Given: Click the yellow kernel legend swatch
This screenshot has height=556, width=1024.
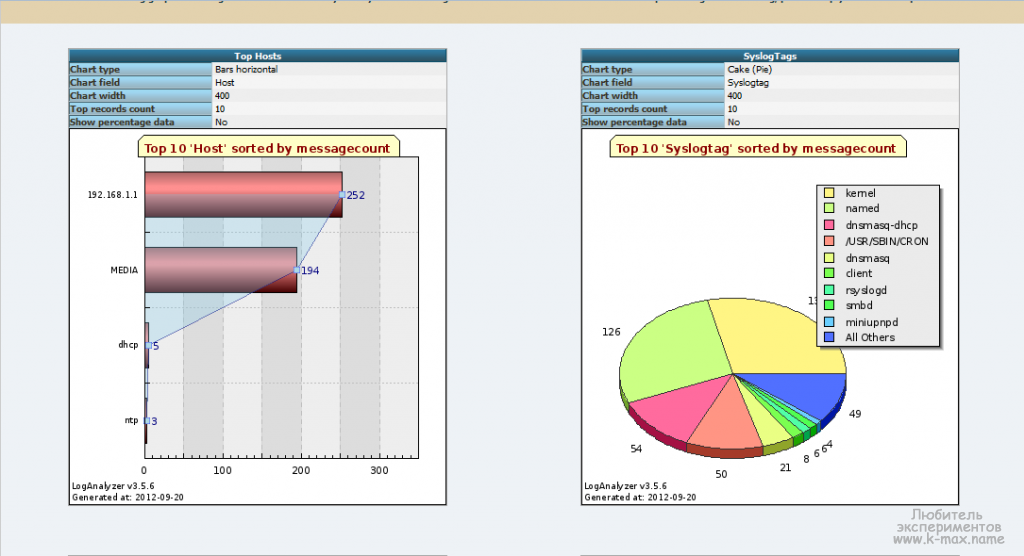Looking at the screenshot, I should point(828,193).
